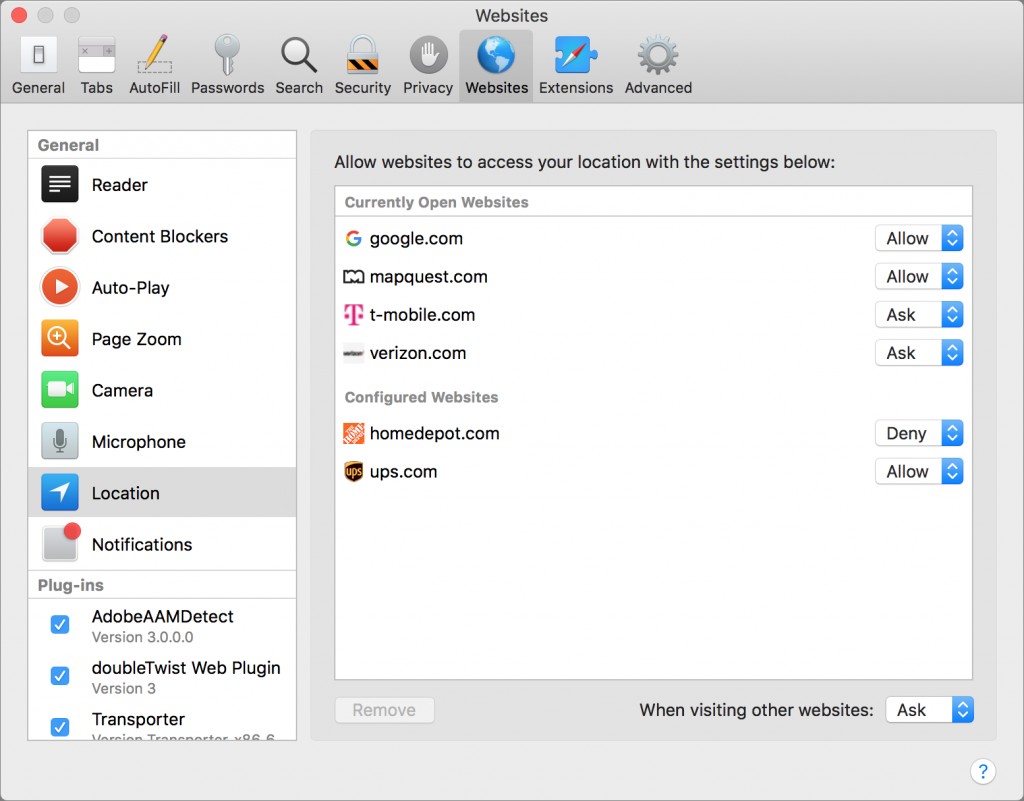The image size is (1024, 801).
Task: Open the Websites globe icon
Action: click(x=496, y=54)
